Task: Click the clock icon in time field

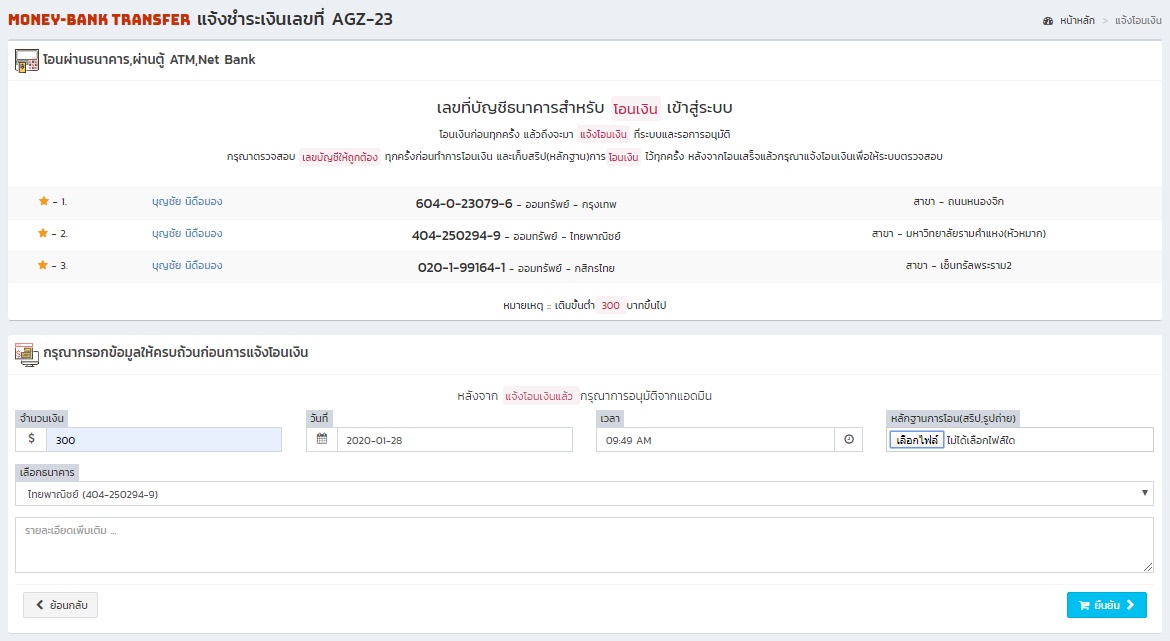Action: point(849,440)
